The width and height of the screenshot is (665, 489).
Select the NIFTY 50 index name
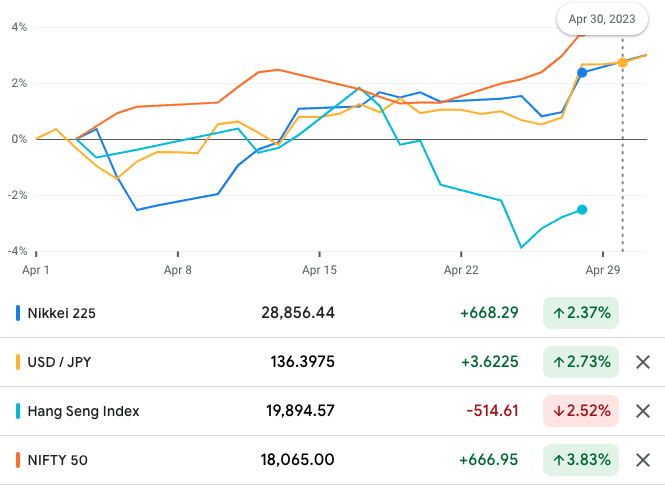point(58,460)
